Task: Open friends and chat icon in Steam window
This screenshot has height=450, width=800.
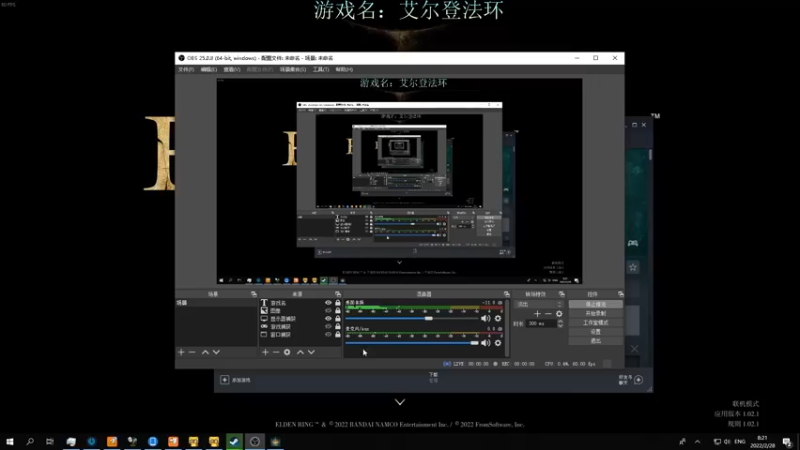Action: [x=638, y=380]
